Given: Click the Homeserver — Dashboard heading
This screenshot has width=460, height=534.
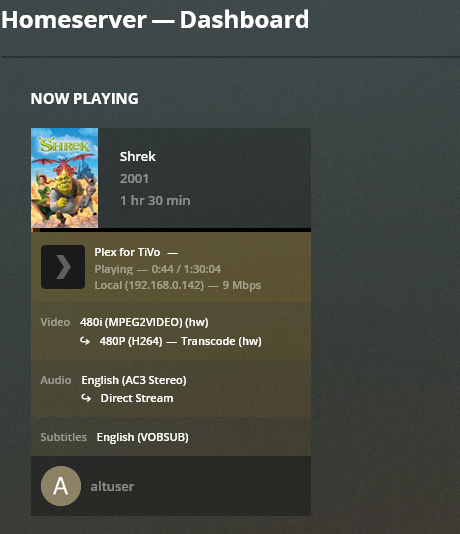Looking at the screenshot, I should (x=155, y=20).
